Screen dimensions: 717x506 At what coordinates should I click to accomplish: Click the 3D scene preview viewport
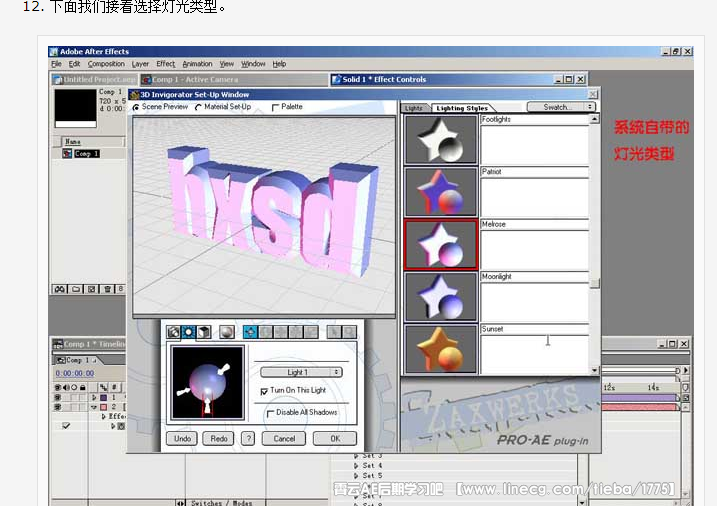(264, 215)
